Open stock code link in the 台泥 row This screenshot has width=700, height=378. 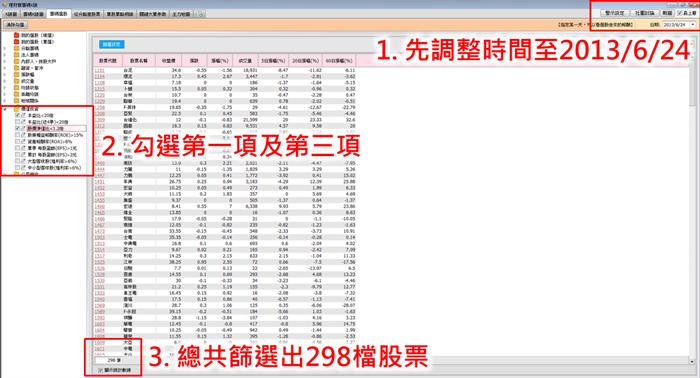pos(100,71)
